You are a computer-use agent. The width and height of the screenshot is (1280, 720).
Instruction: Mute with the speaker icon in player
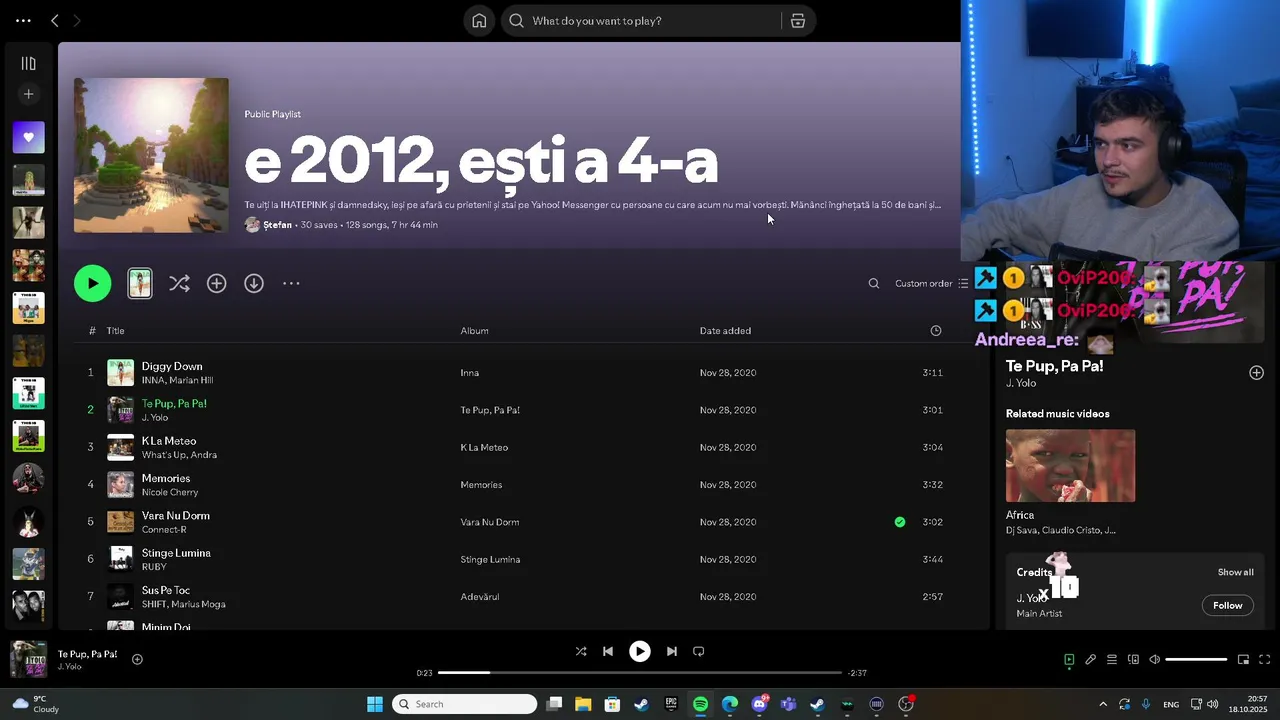(1154, 659)
